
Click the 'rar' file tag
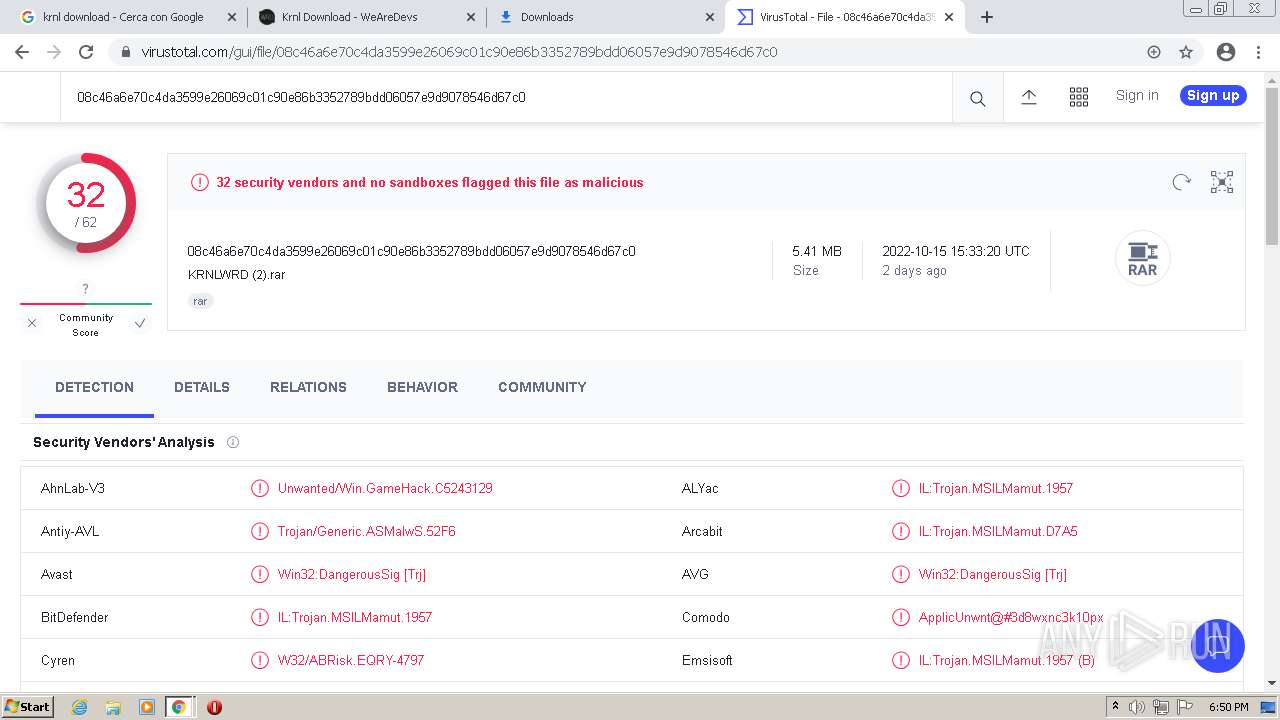tap(200, 301)
